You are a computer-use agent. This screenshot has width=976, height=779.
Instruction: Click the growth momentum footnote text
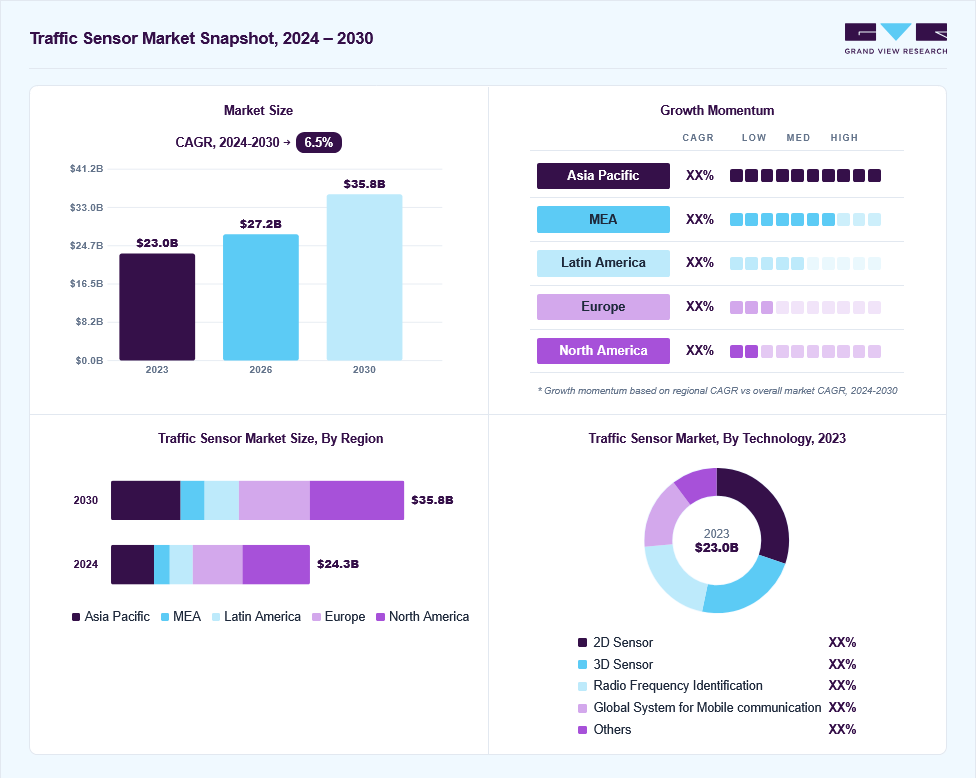click(717, 391)
